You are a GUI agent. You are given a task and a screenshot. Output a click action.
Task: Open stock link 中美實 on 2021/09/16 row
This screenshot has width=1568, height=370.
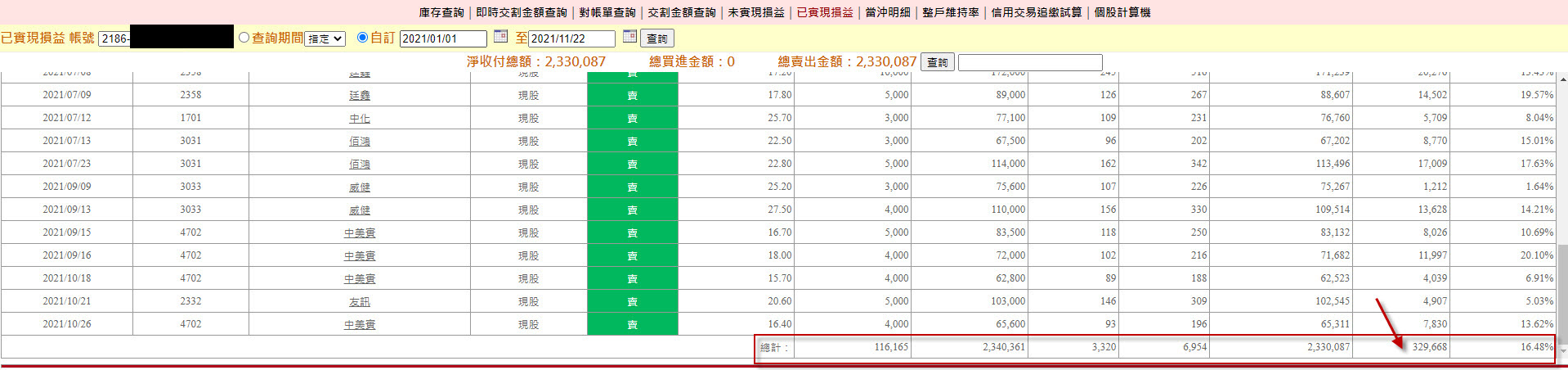click(360, 256)
